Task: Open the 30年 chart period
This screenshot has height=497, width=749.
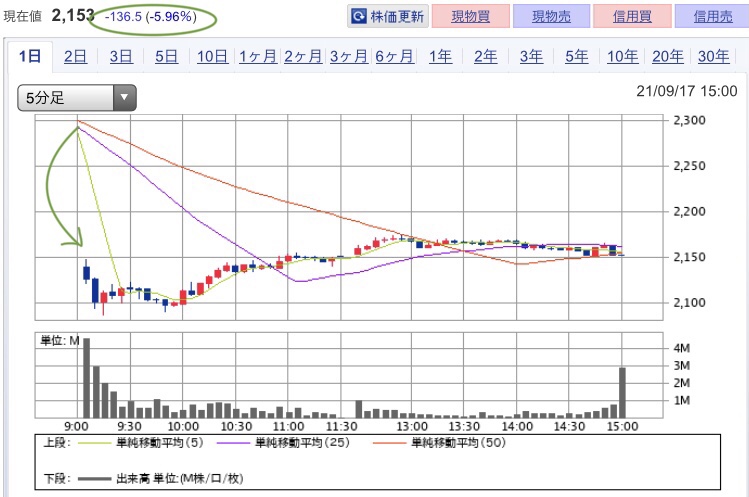Action: point(714,56)
